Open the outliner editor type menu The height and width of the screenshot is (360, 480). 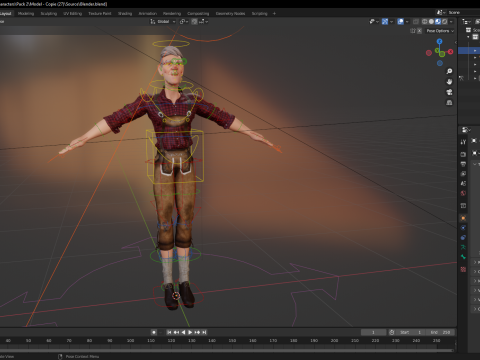click(x=466, y=22)
